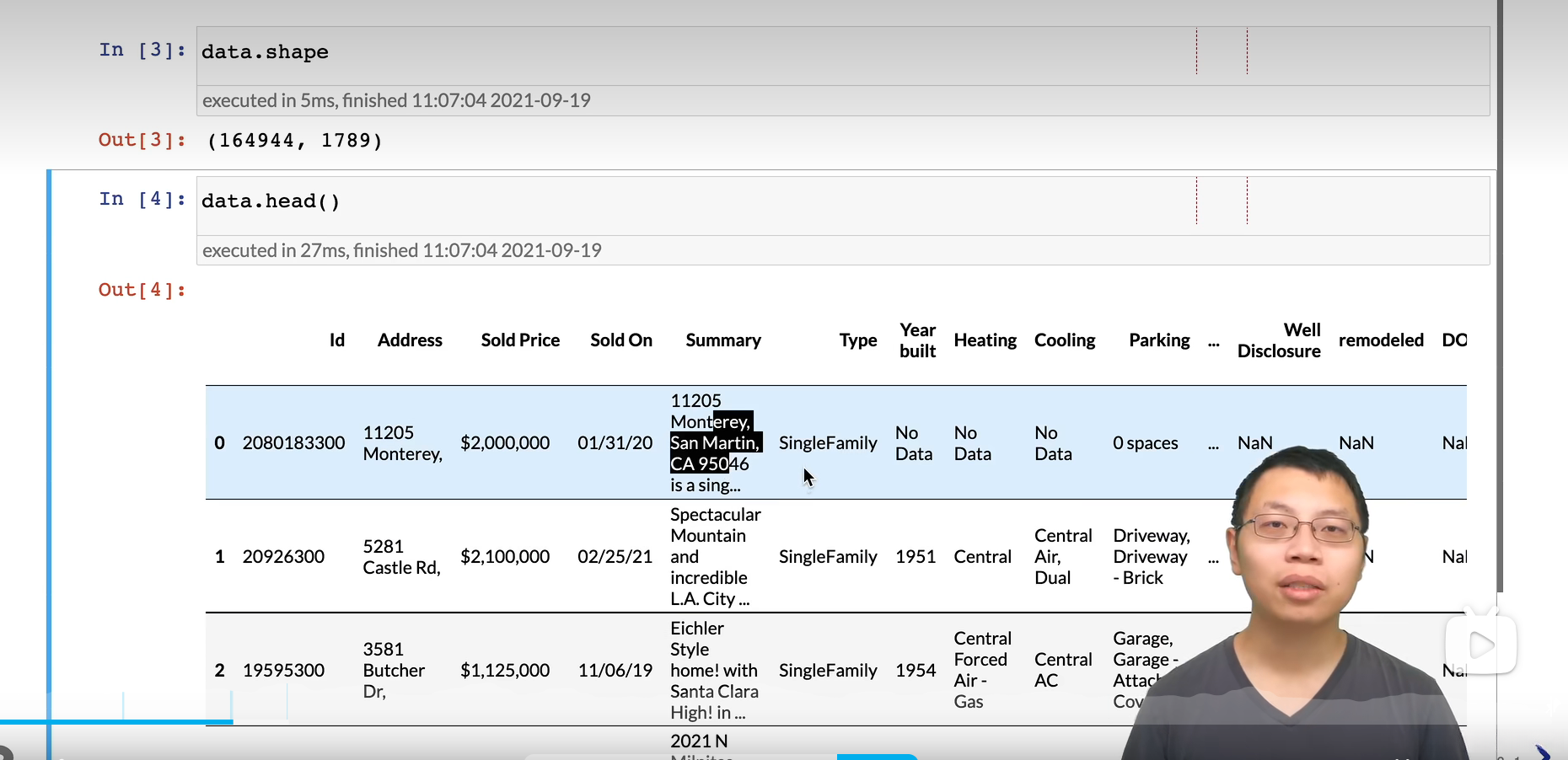1568x760 pixels.
Task: Click sold date 02/25/21
Action: [615, 557]
